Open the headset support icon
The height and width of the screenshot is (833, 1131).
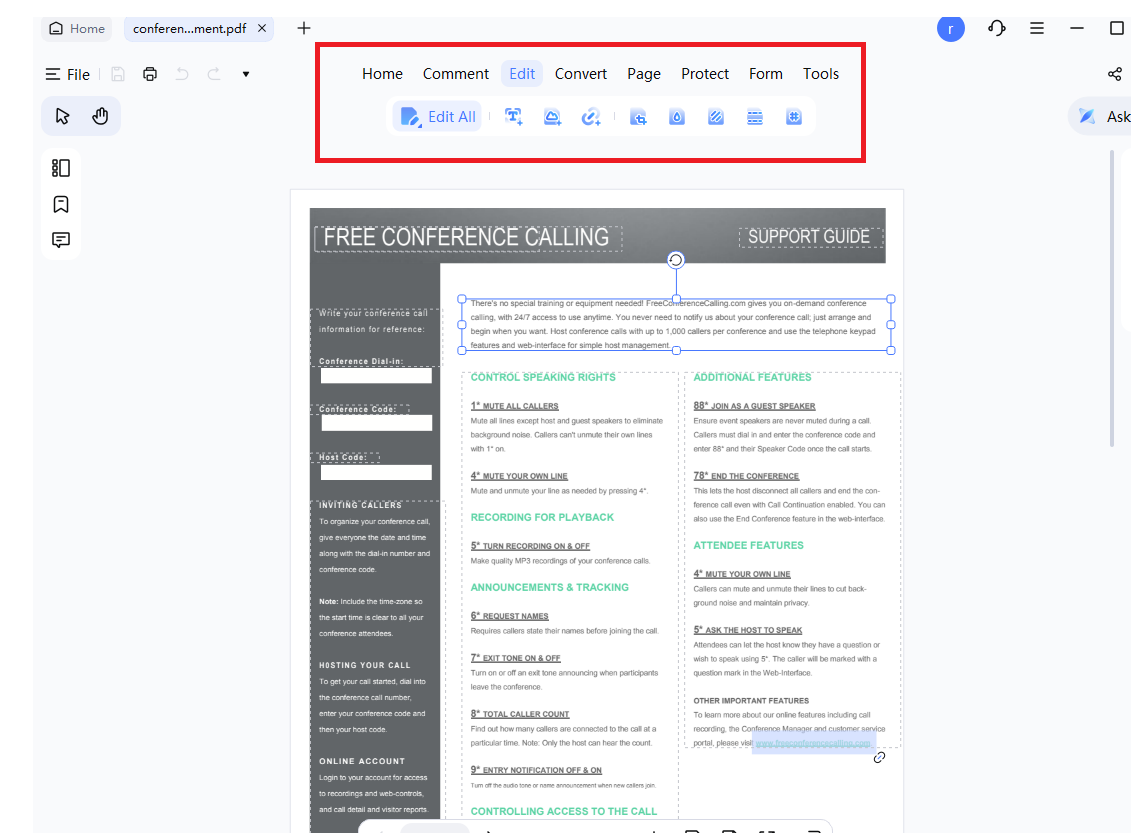(x=997, y=28)
